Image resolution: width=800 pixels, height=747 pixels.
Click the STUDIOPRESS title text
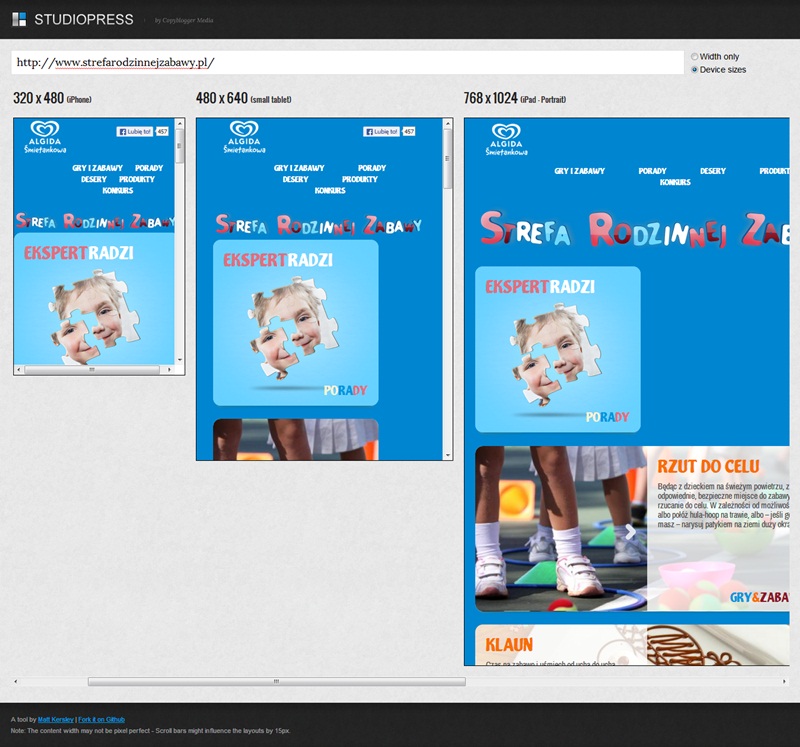coord(84,19)
